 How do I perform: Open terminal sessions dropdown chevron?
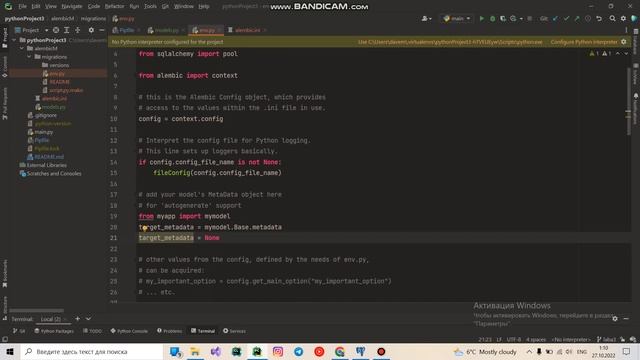point(88,319)
